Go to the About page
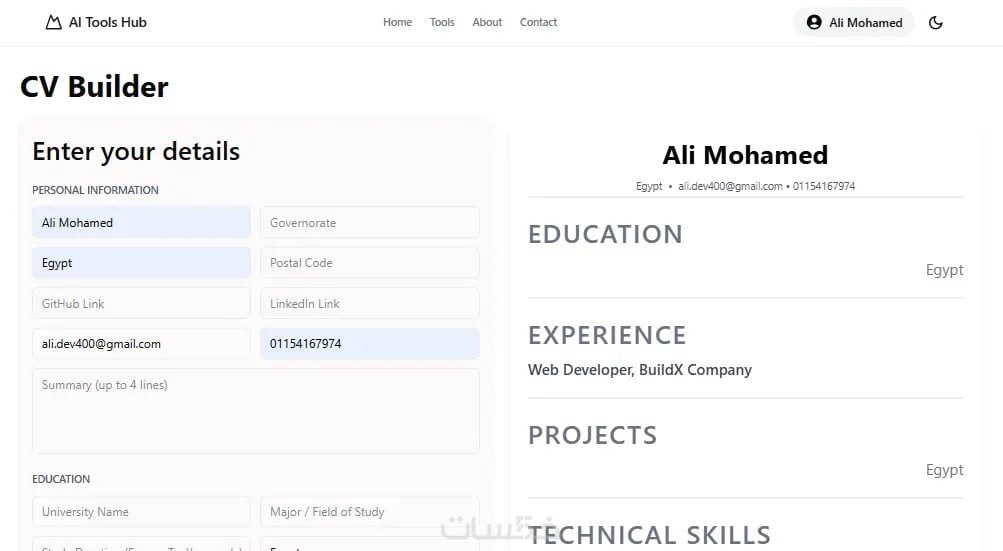1003x551 pixels. coord(487,22)
